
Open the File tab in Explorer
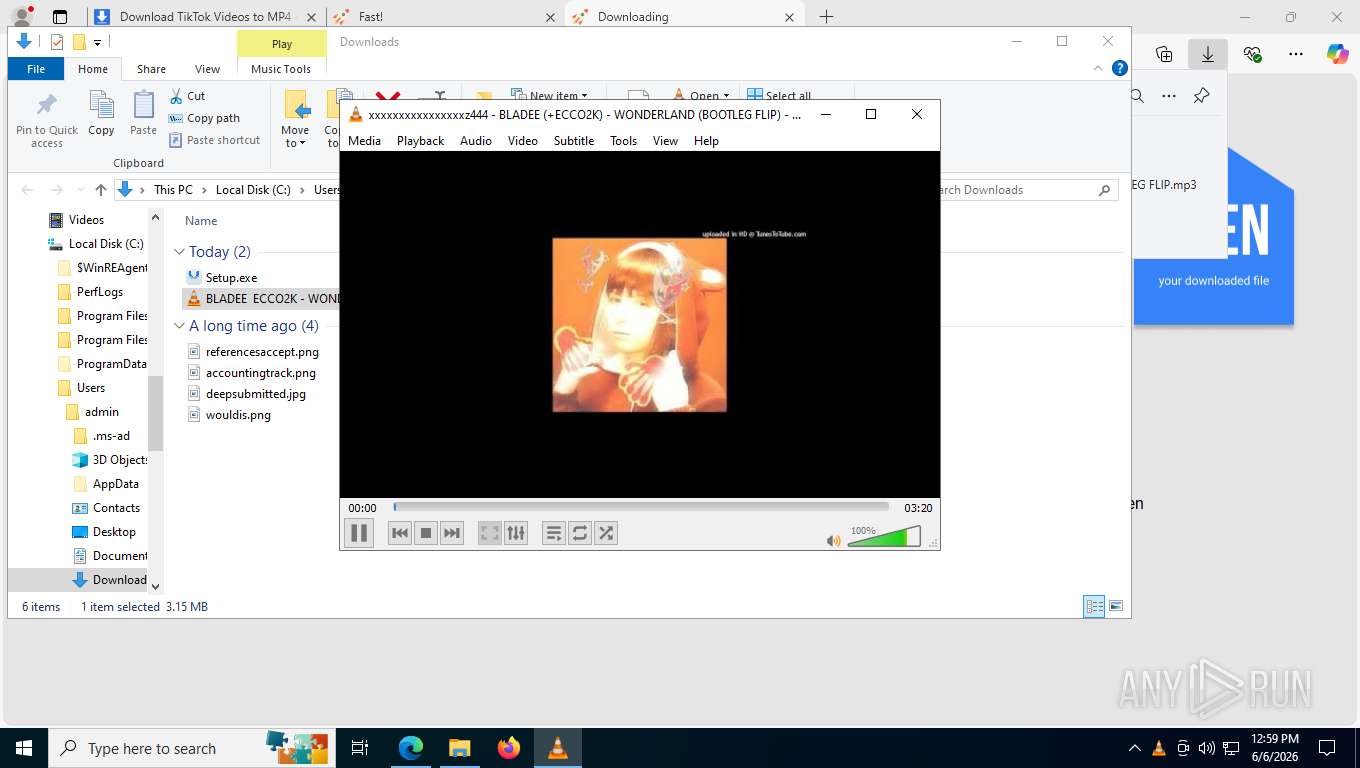point(36,69)
